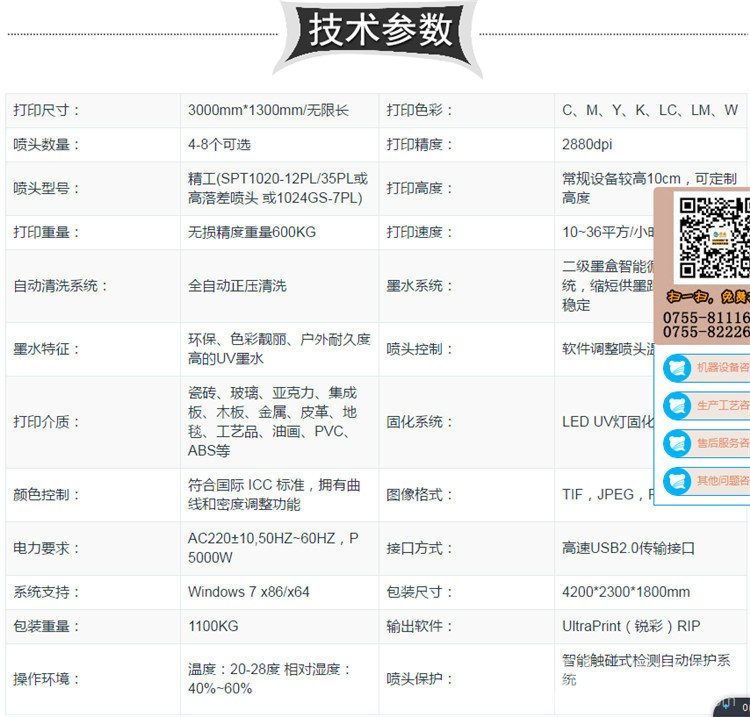Select the SPT1020-12PL/35PL nozzle model value
Screen dimensions: 750x717
pyautogui.click(x=278, y=188)
